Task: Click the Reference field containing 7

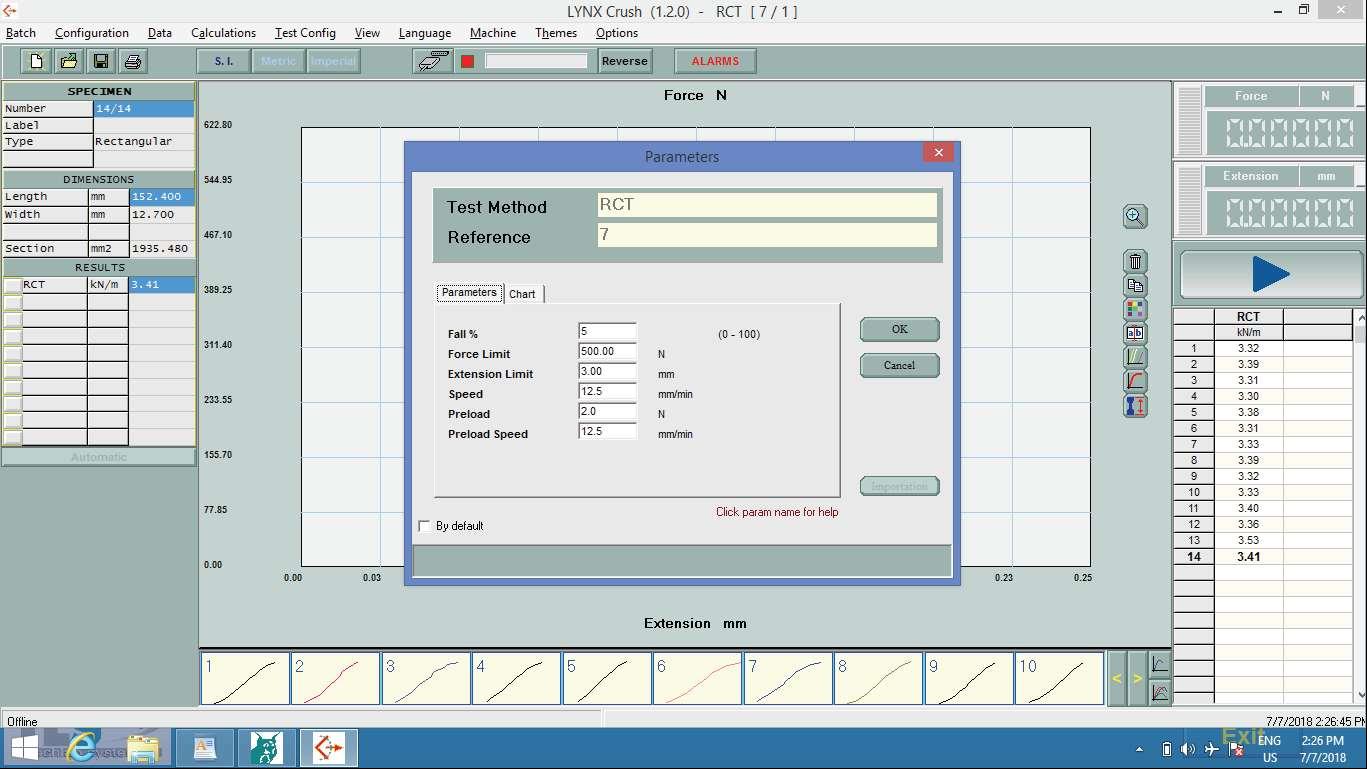Action: tap(767, 235)
